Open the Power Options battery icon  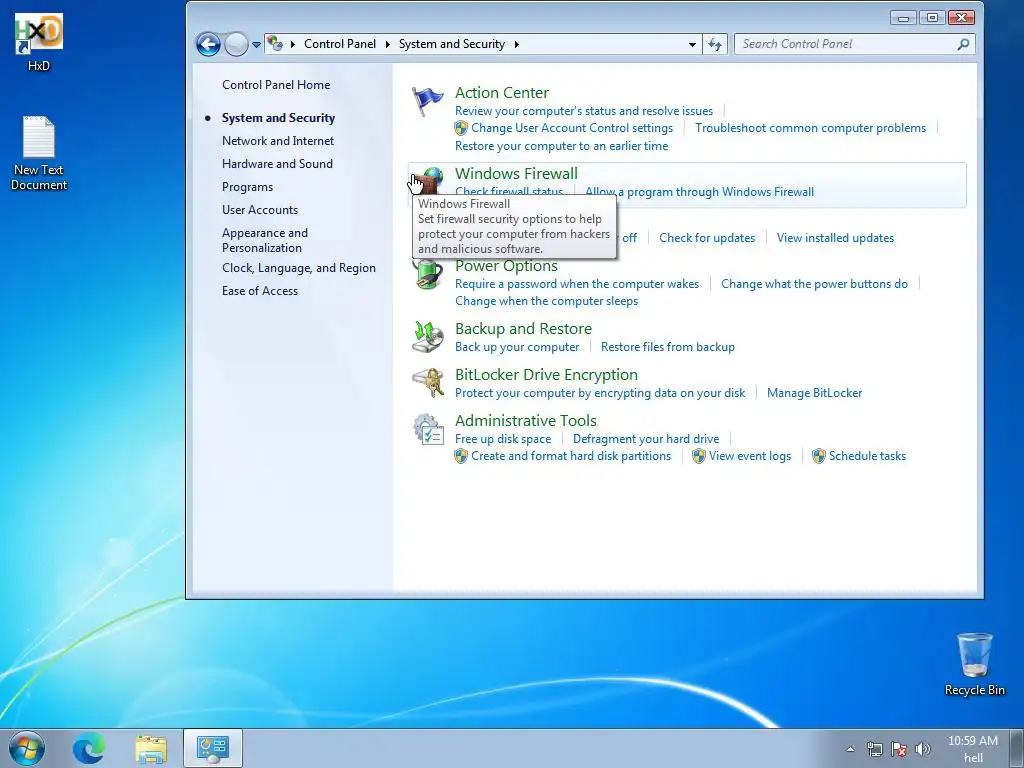(428, 274)
